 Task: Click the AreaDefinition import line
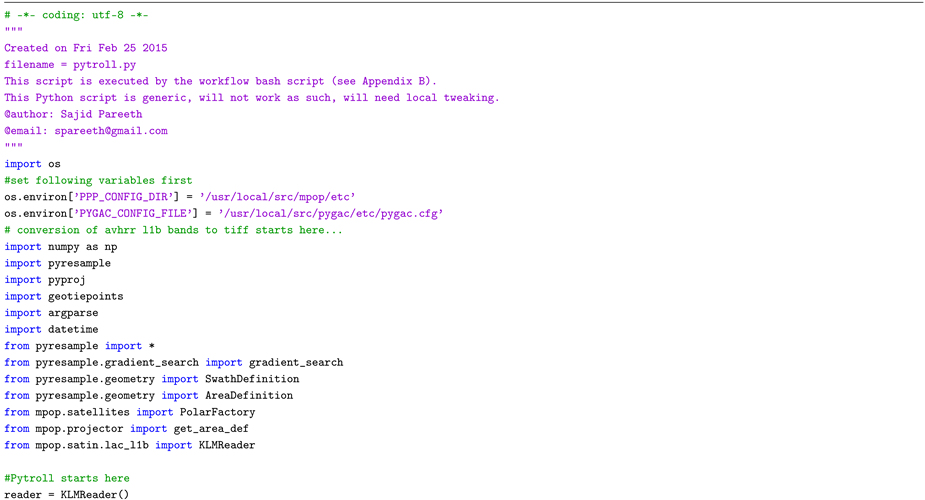(149, 395)
